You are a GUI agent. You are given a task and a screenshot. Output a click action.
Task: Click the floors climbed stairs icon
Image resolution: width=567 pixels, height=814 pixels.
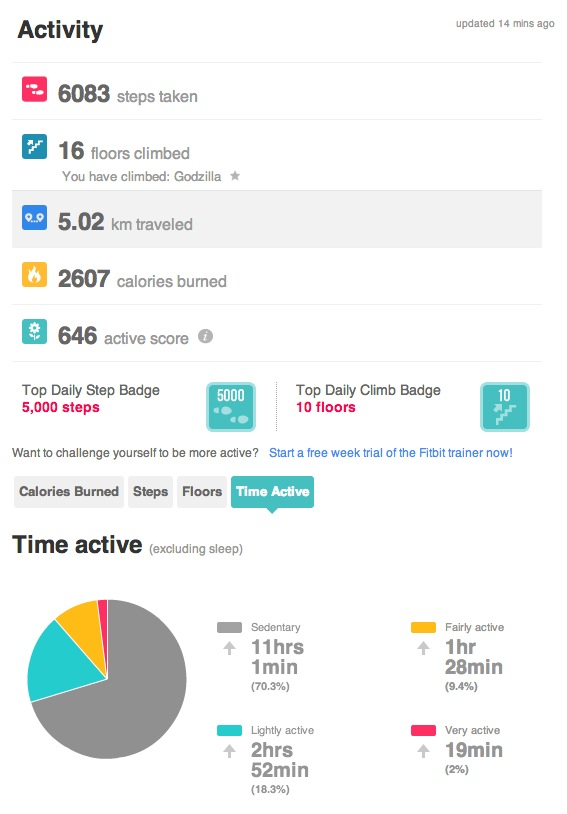pos(34,146)
